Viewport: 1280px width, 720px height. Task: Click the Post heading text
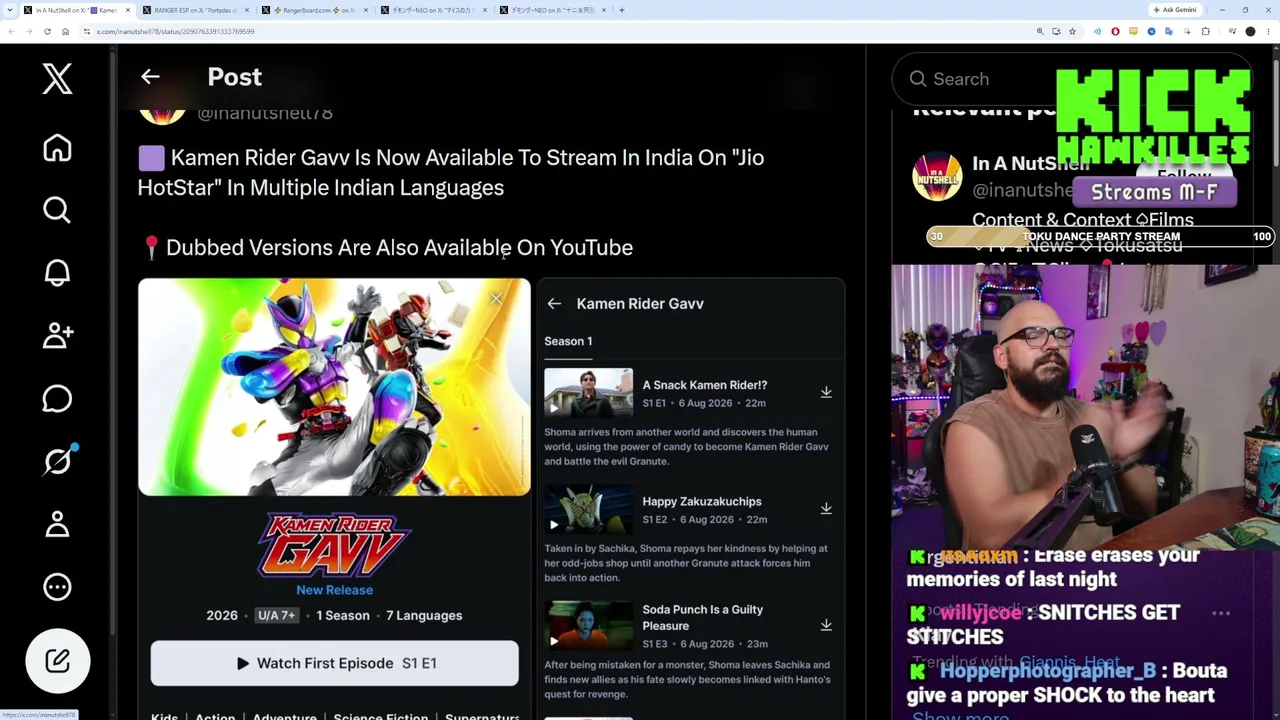pos(234,77)
